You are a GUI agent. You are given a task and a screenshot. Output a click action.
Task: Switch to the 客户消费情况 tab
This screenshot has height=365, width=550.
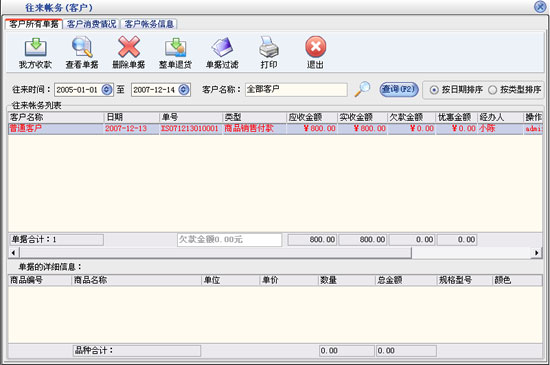pos(92,24)
